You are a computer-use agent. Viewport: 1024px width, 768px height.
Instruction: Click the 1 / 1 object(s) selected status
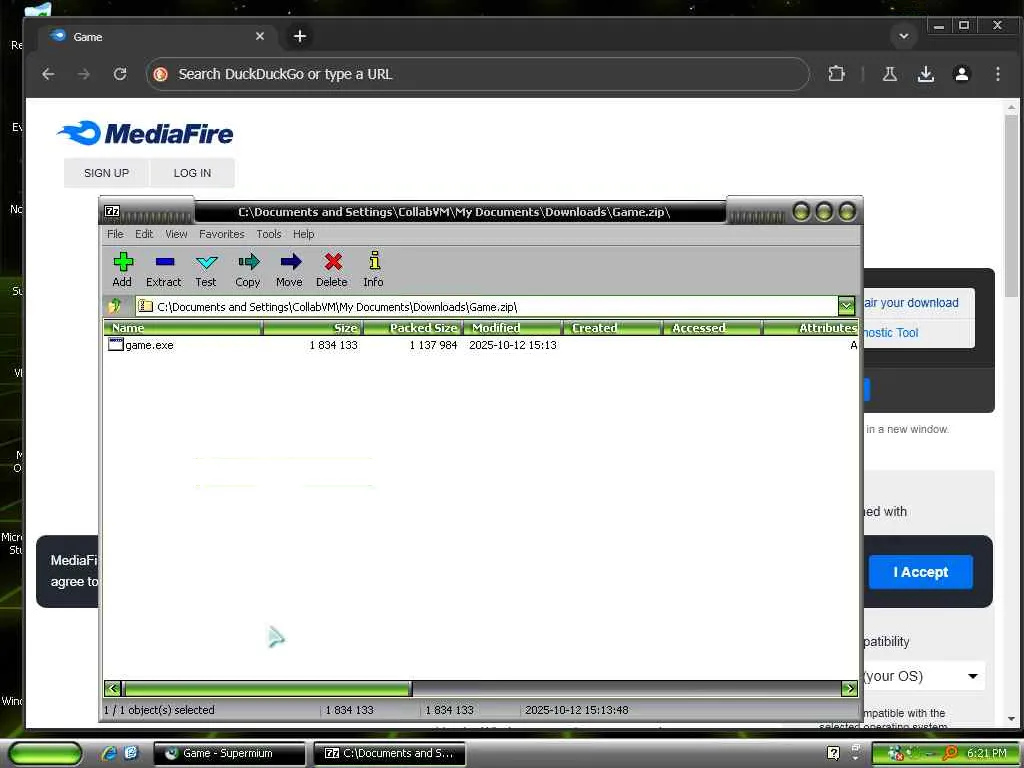(159, 710)
